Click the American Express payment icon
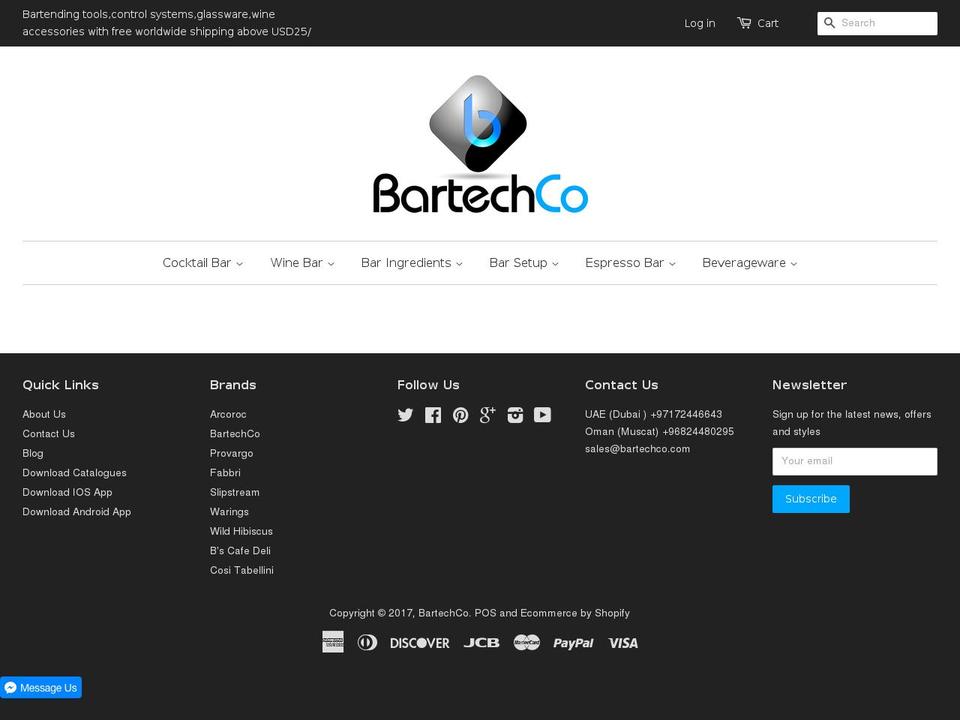This screenshot has width=960, height=720. [x=333, y=642]
